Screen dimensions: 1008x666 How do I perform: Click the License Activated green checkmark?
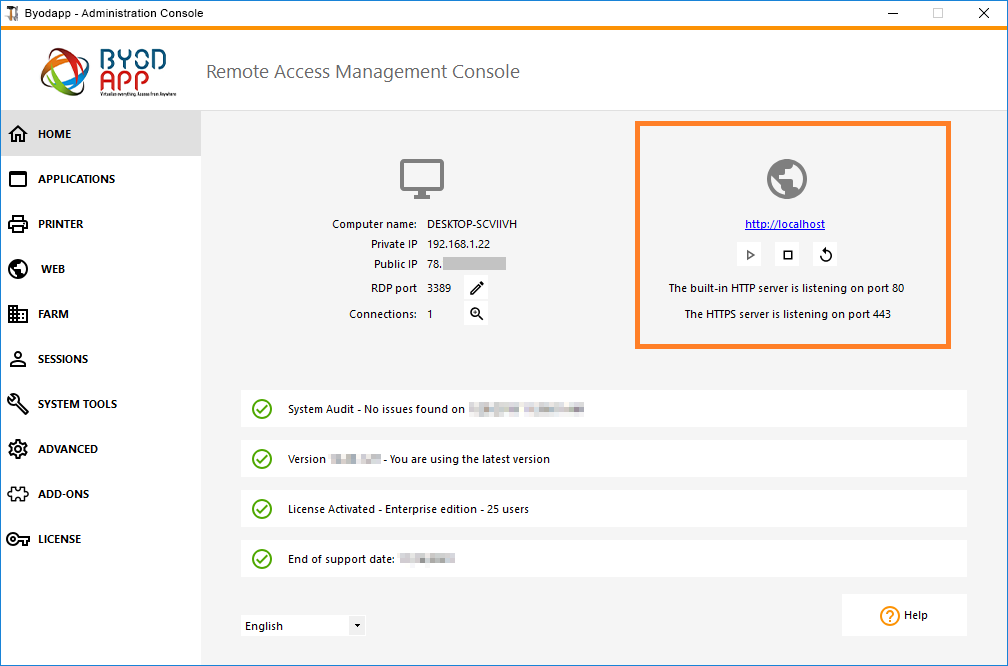(262, 509)
